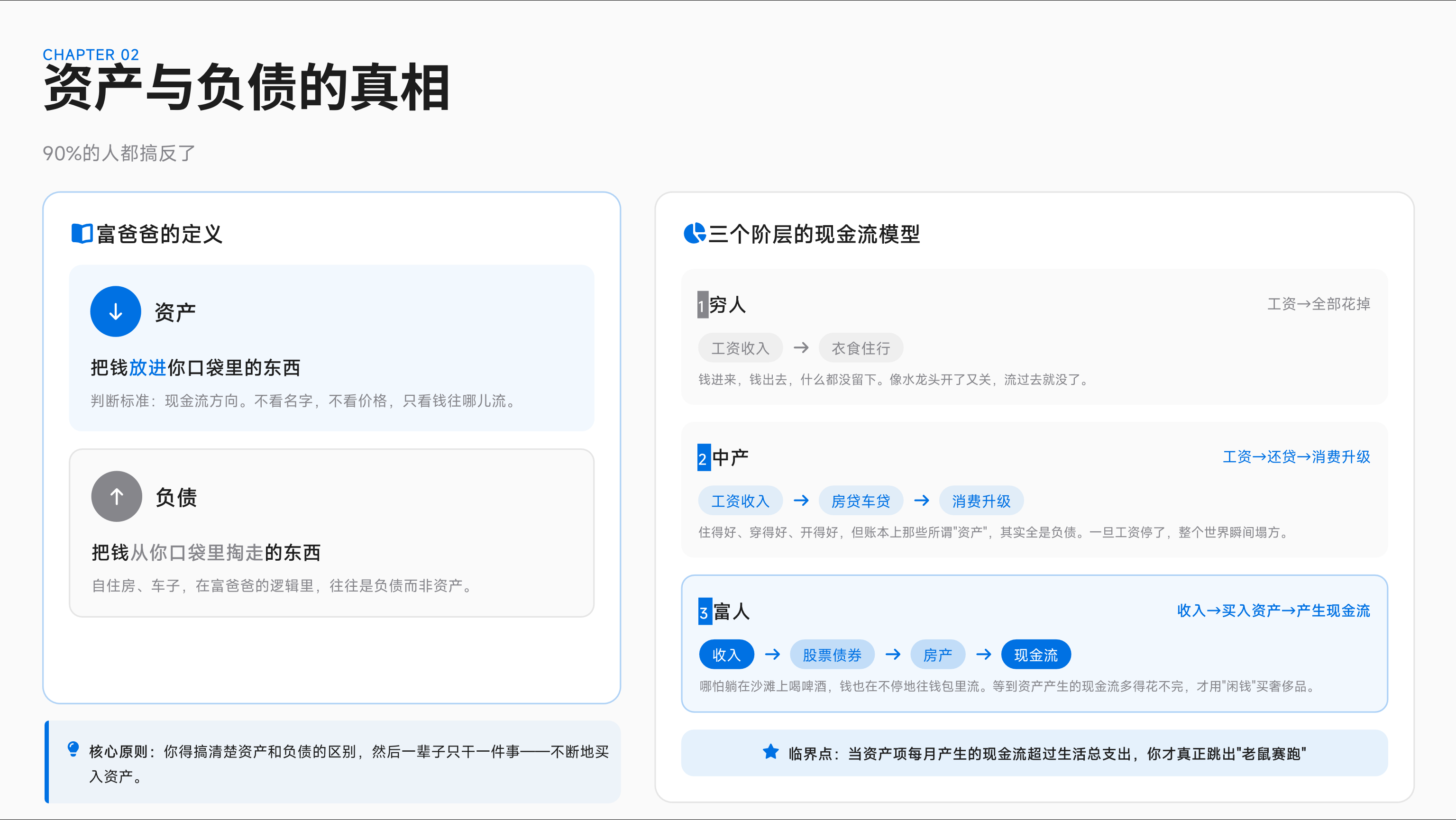Click the number 2 badge next to 中产
This screenshot has width=1456, height=820.
(703, 458)
